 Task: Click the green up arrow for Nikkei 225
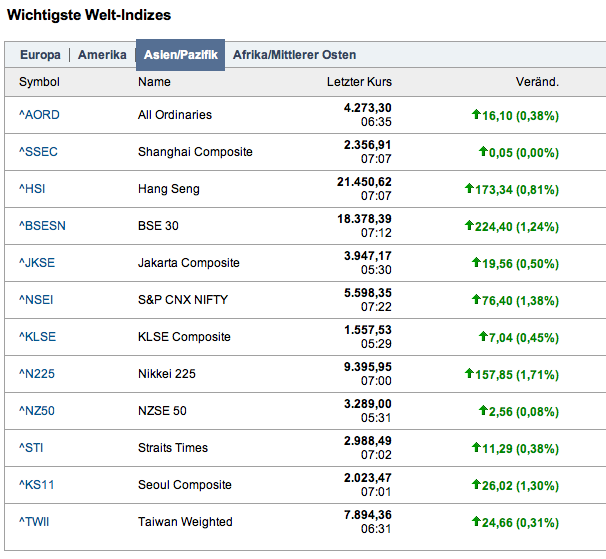[470, 374]
